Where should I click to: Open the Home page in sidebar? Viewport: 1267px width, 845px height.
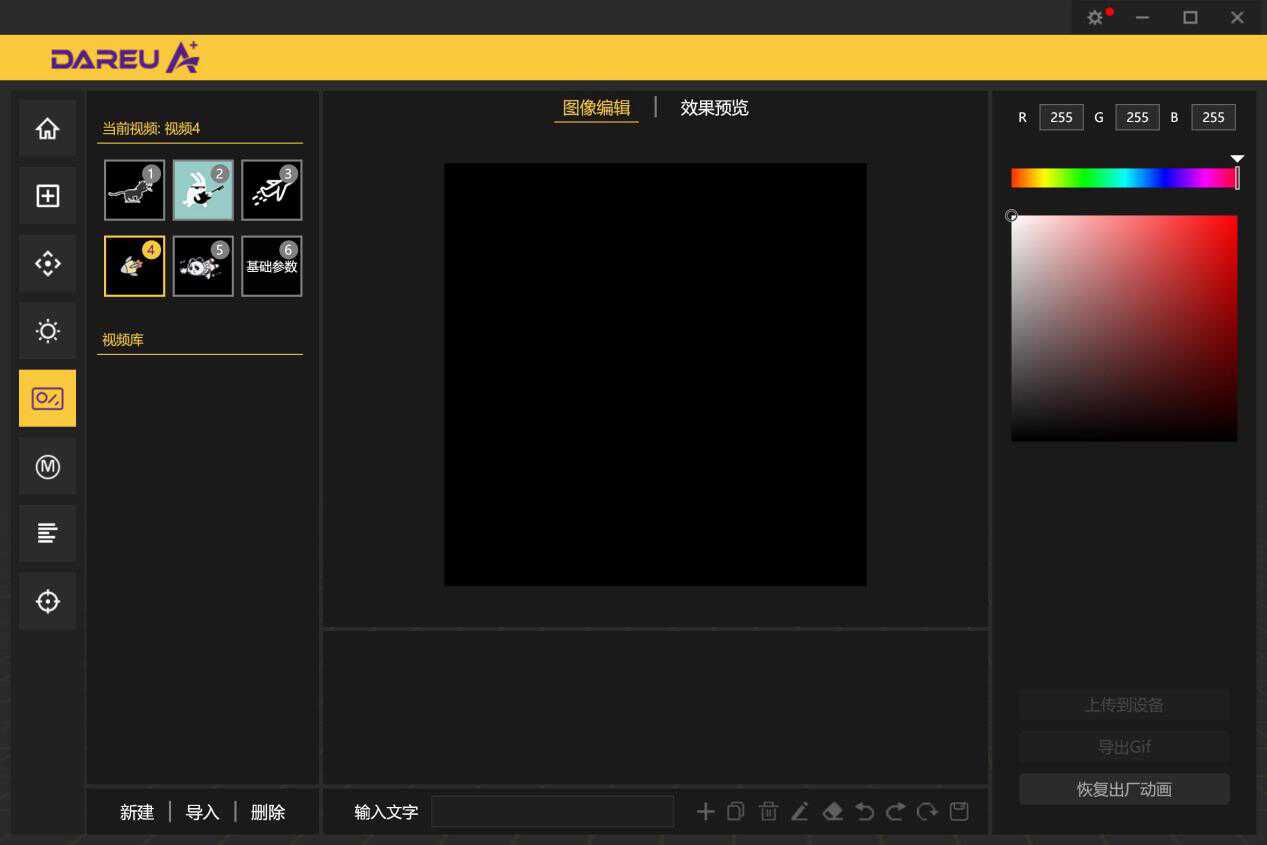[x=47, y=129]
